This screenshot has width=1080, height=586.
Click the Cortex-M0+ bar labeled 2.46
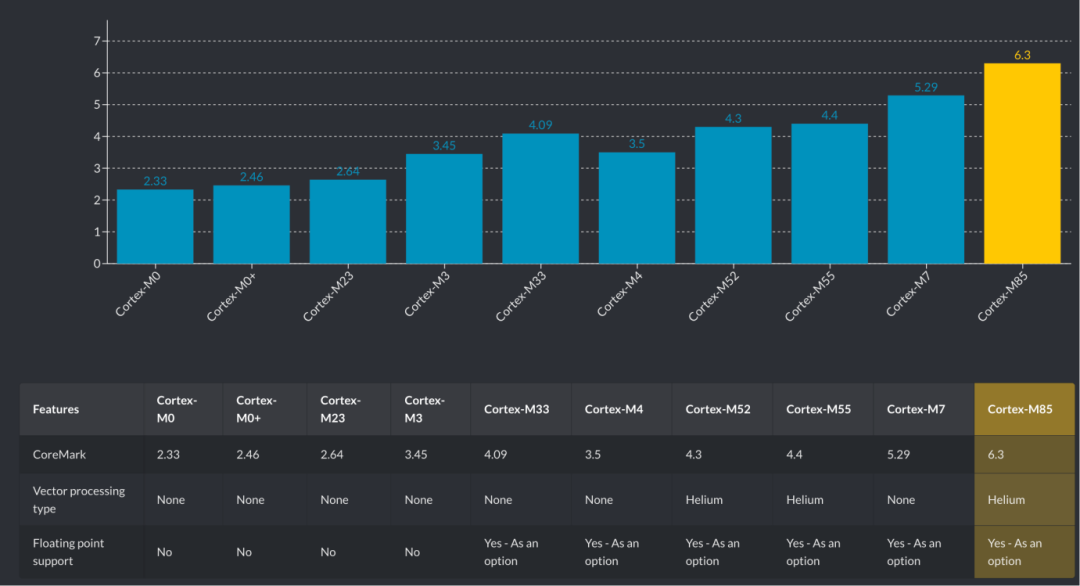[251, 224]
